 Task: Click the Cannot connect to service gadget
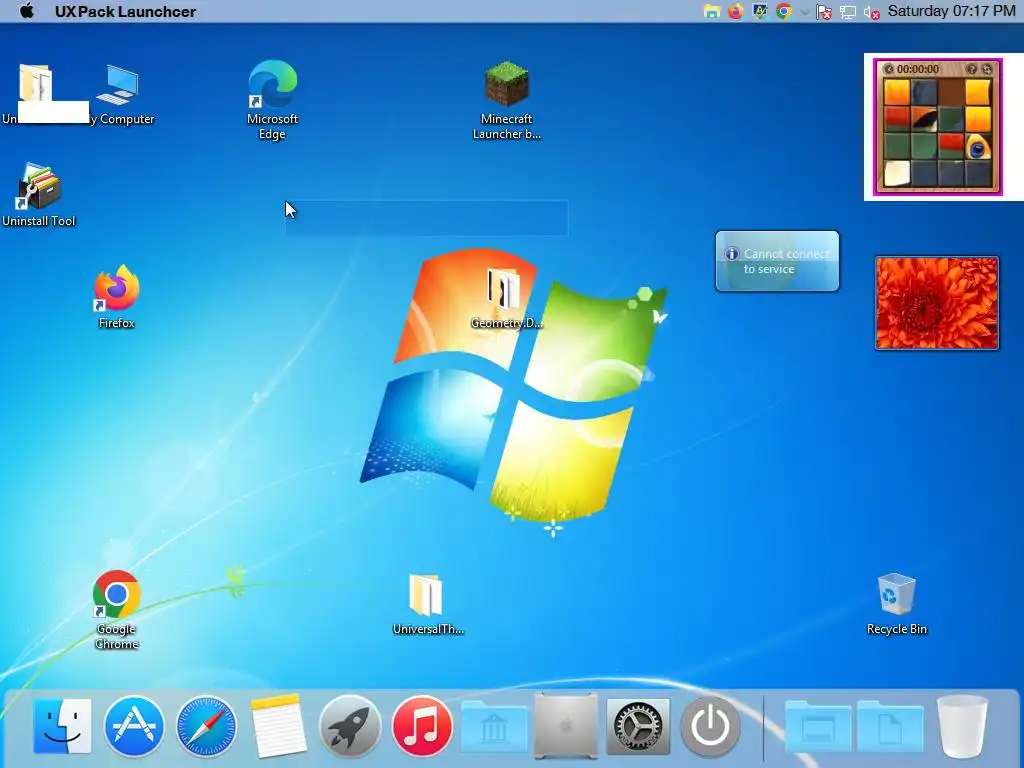[x=777, y=261]
